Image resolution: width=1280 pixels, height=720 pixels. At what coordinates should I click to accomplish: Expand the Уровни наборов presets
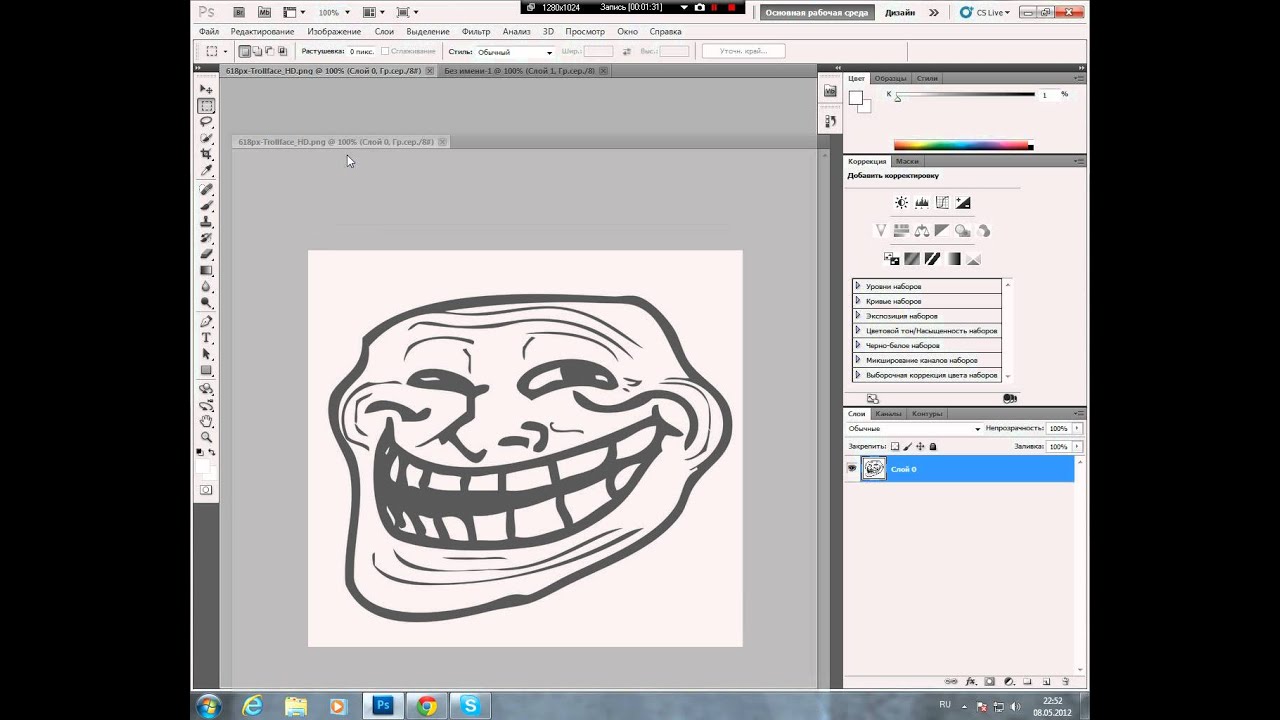coord(857,286)
